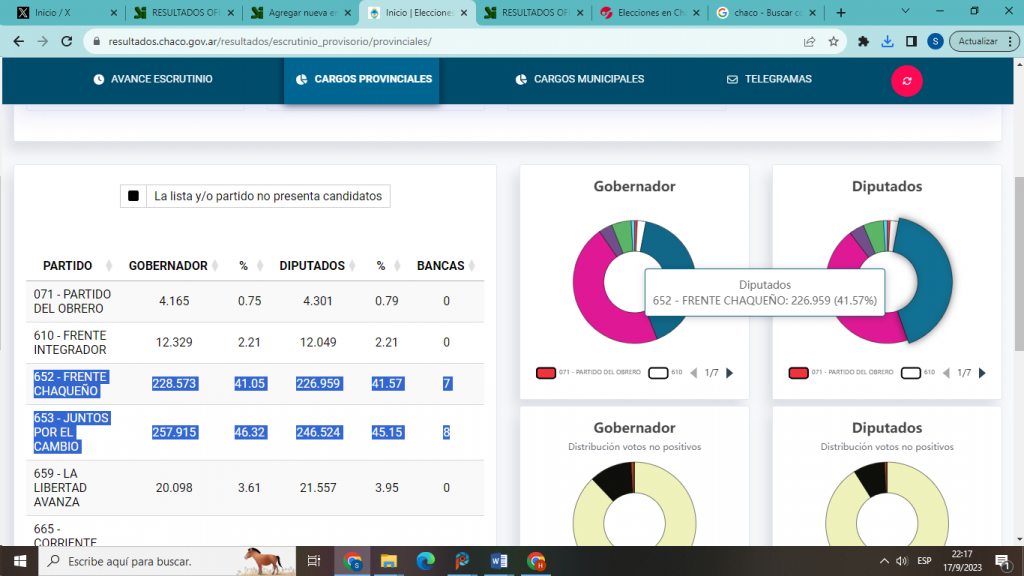Open the Cargos Municipales tab
Screen dimensions: 1024x576
point(579,79)
